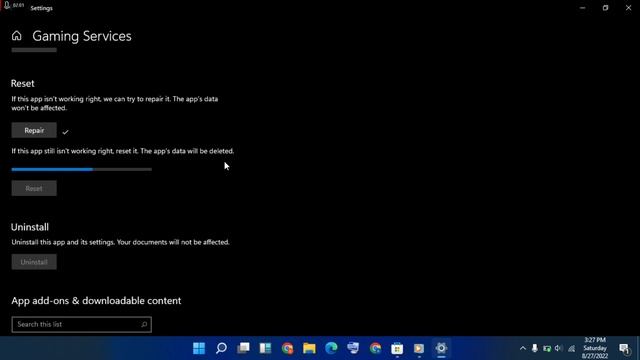Open the clock and date flyout

pyautogui.click(x=595, y=348)
